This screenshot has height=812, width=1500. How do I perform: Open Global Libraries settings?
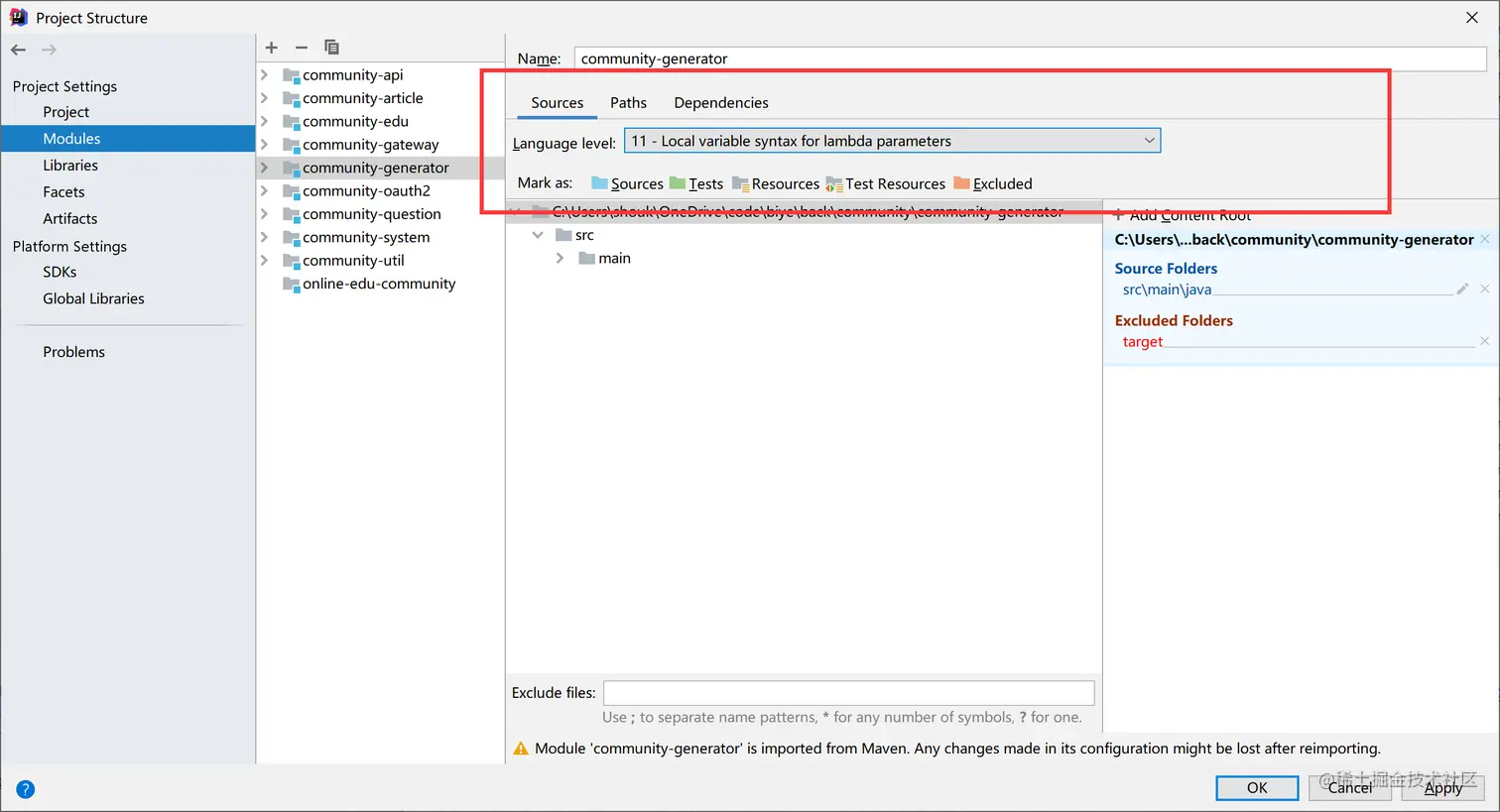coord(93,298)
